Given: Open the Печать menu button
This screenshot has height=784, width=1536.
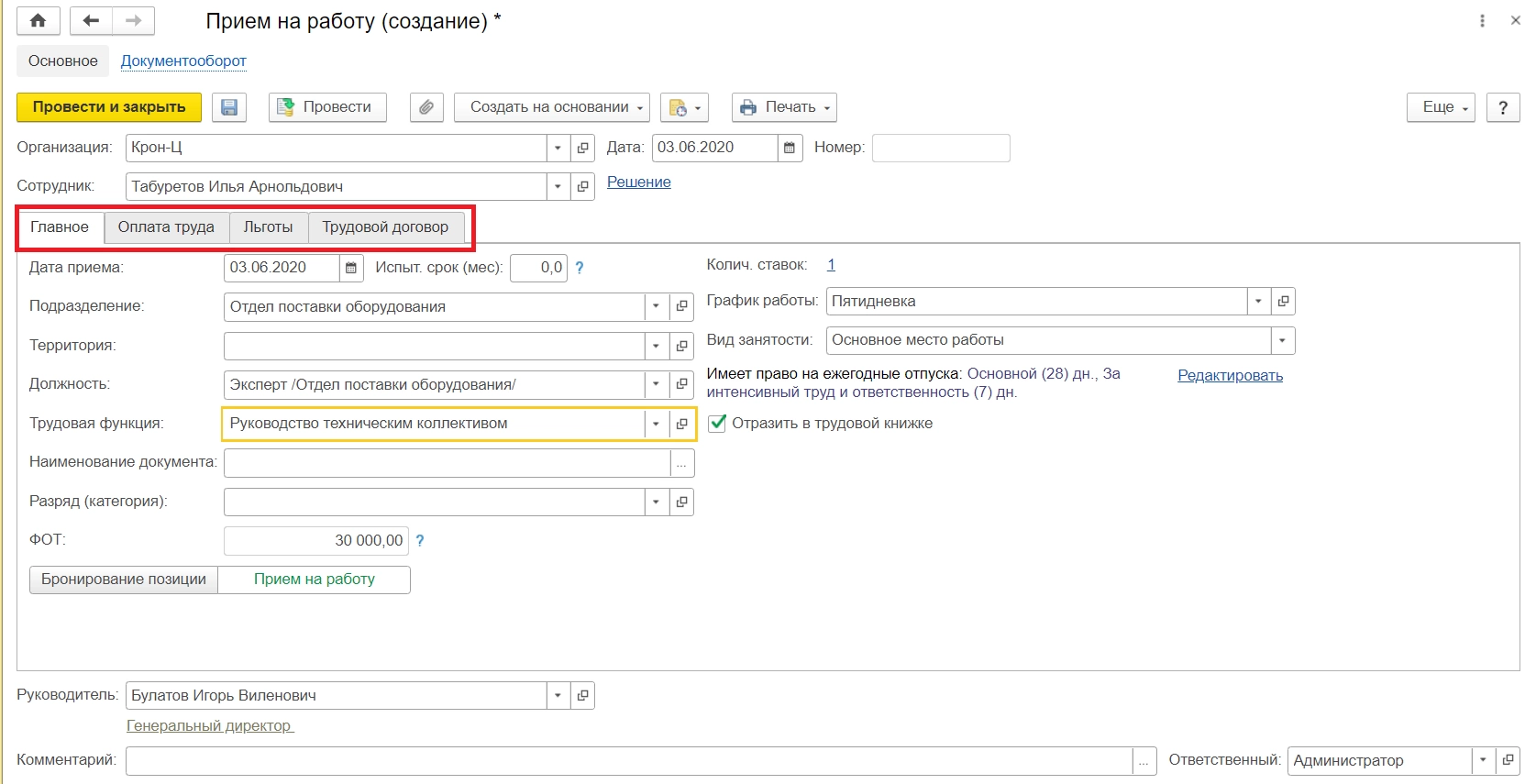Looking at the screenshot, I should 784,107.
